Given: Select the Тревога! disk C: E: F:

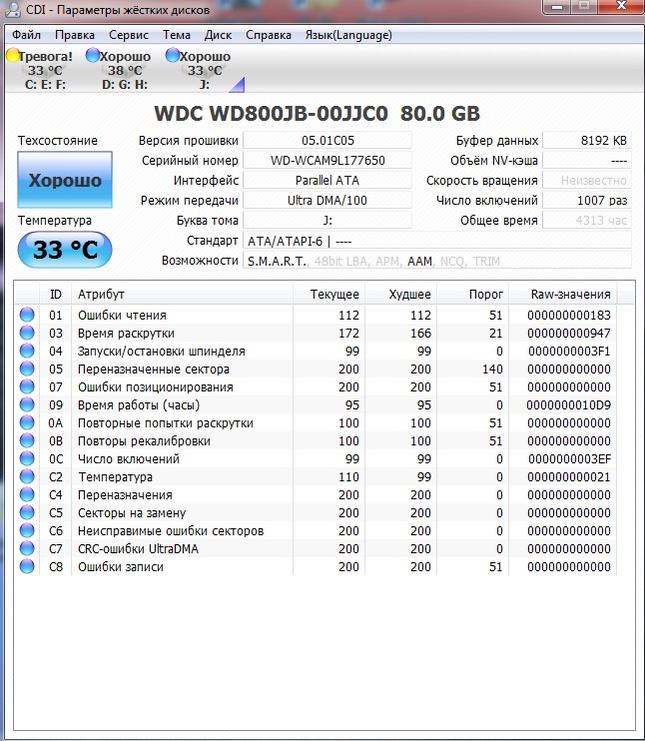Looking at the screenshot, I should tap(41, 70).
